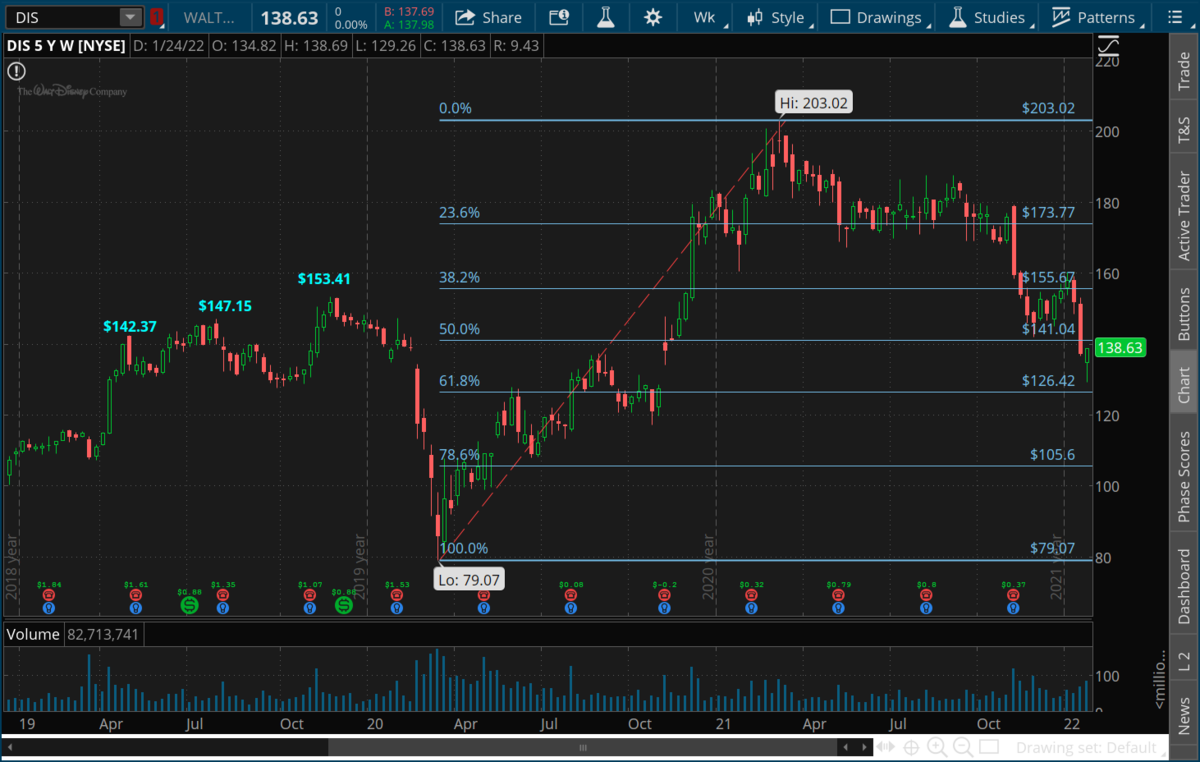Image resolution: width=1200 pixels, height=762 pixels.
Task: Click the red earnings icon under $0.79
Action: tap(838, 594)
